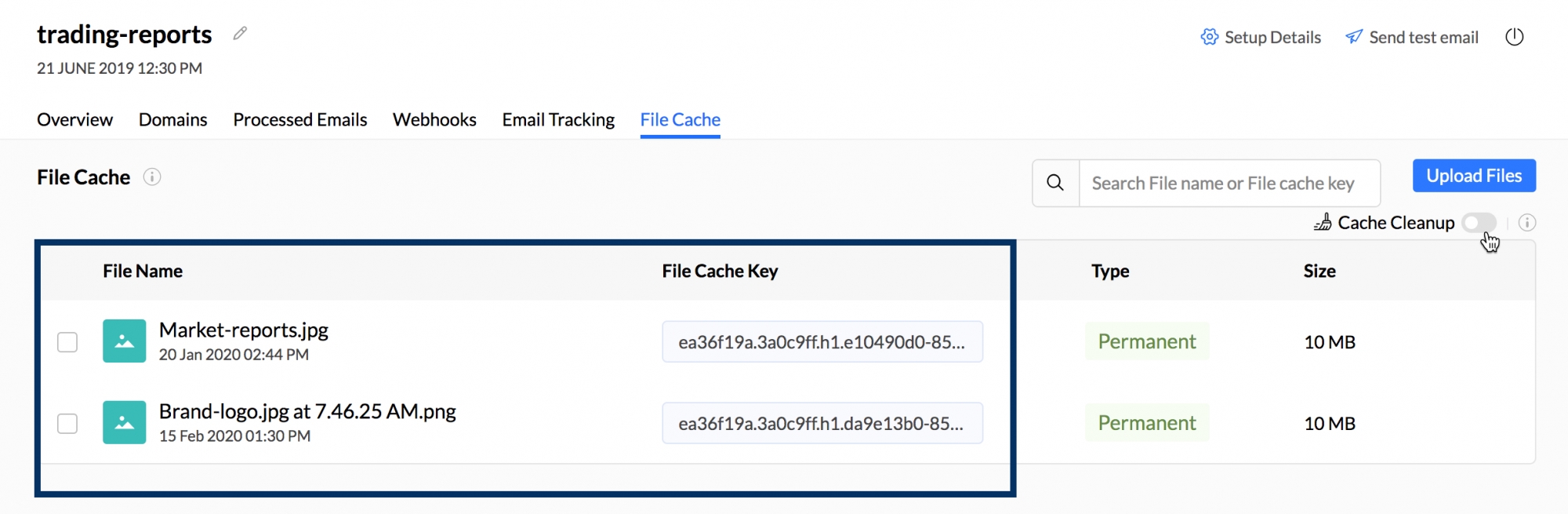Open the info icon beside File Cache heading

tap(152, 177)
